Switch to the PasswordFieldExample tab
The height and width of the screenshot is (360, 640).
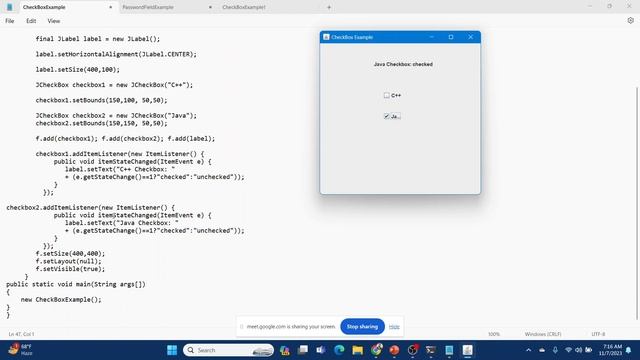(148, 7)
